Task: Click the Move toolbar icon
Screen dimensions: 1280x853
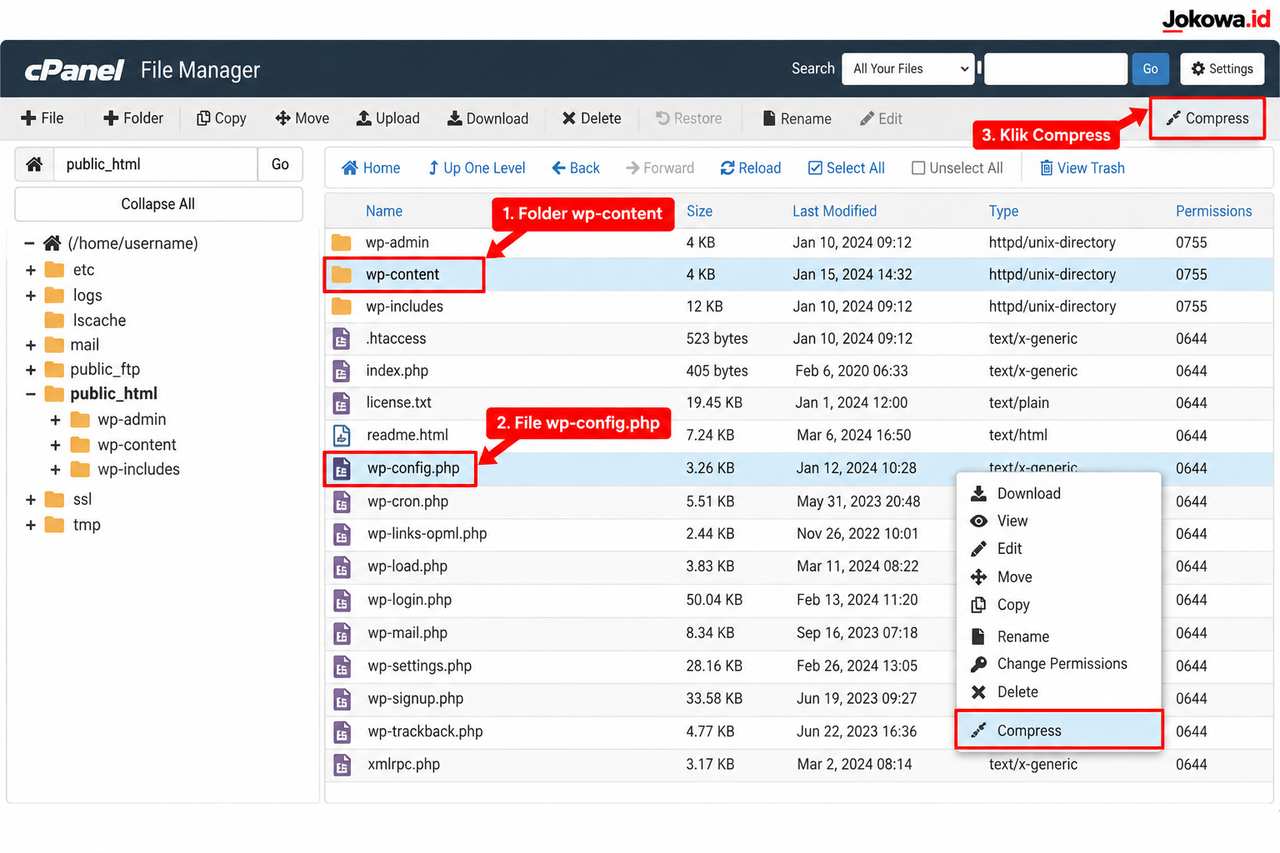Action: 283,118
